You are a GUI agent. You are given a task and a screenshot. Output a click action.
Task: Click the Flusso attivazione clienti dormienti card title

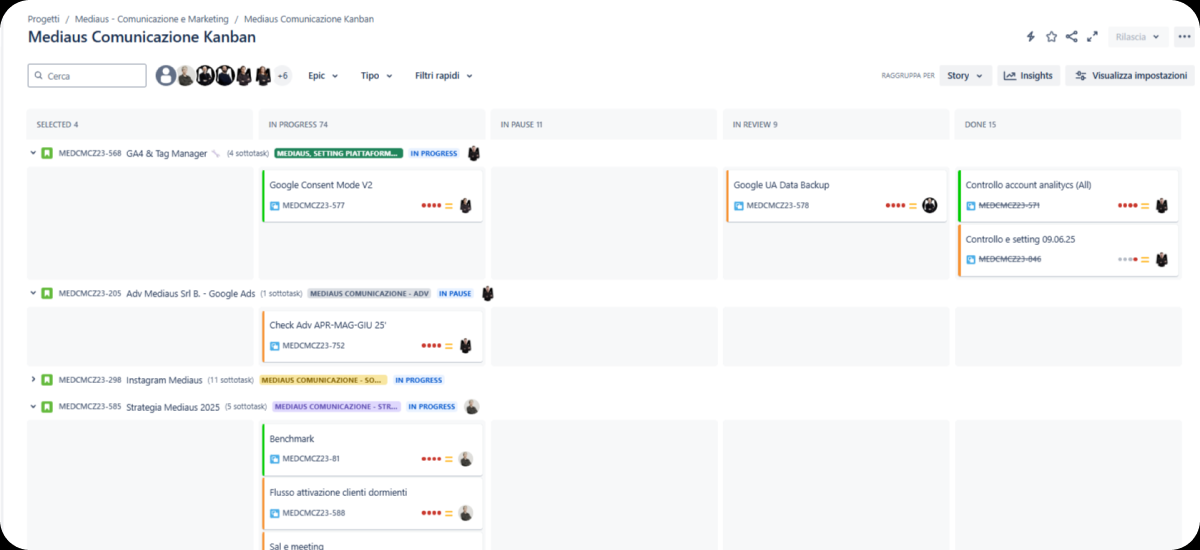click(338, 492)
